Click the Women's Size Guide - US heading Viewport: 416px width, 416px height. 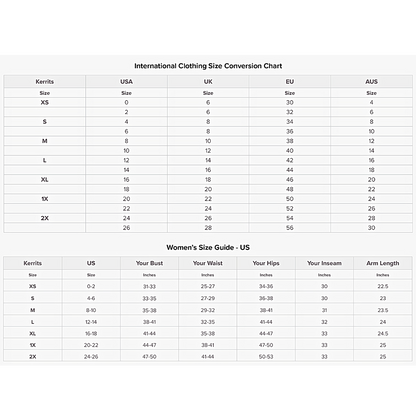[x=208, y=247]
